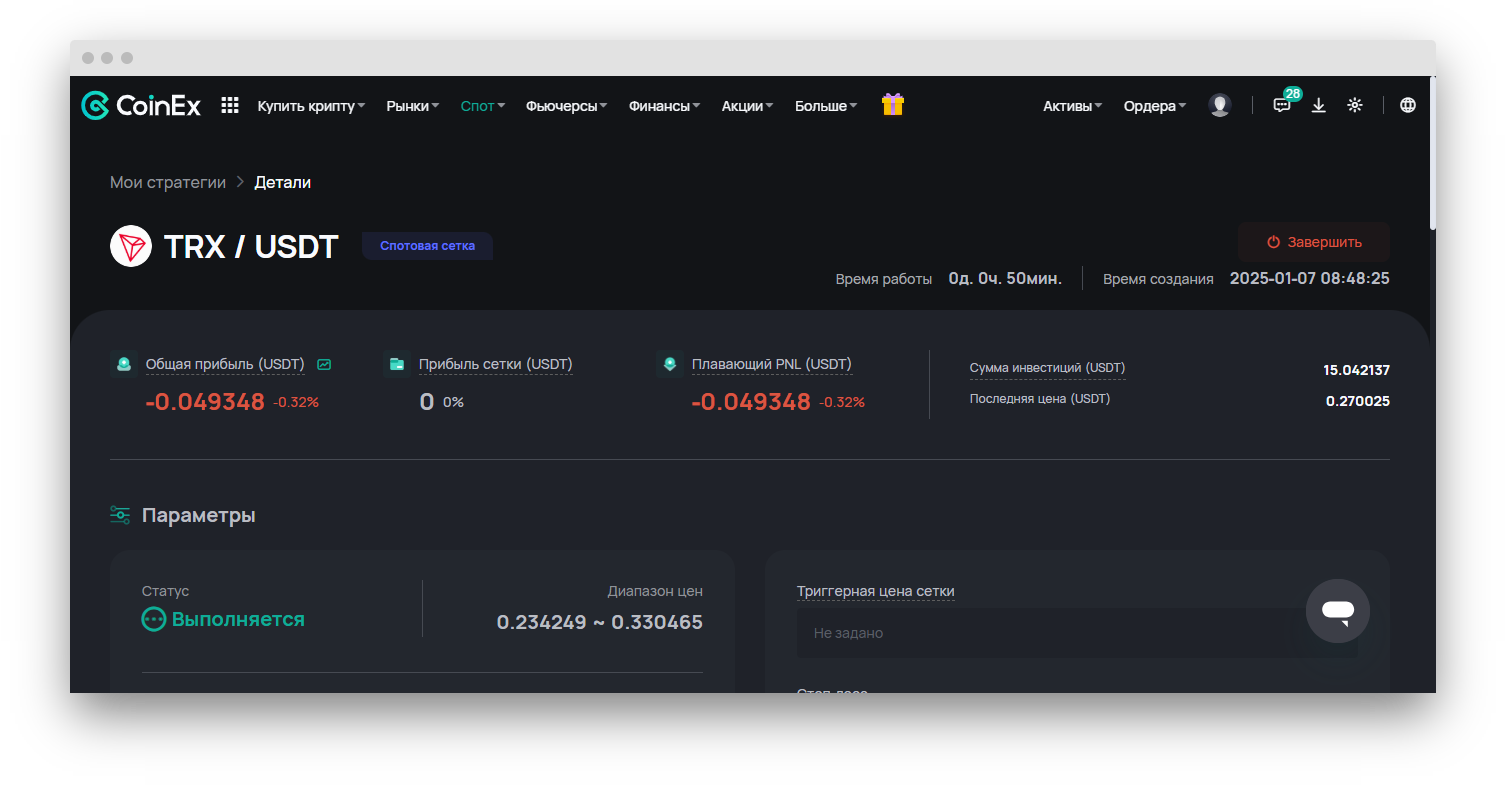Screen dimensions: 1506x793
Task: Click the Время создания label
Action: tap(1158, 279)
